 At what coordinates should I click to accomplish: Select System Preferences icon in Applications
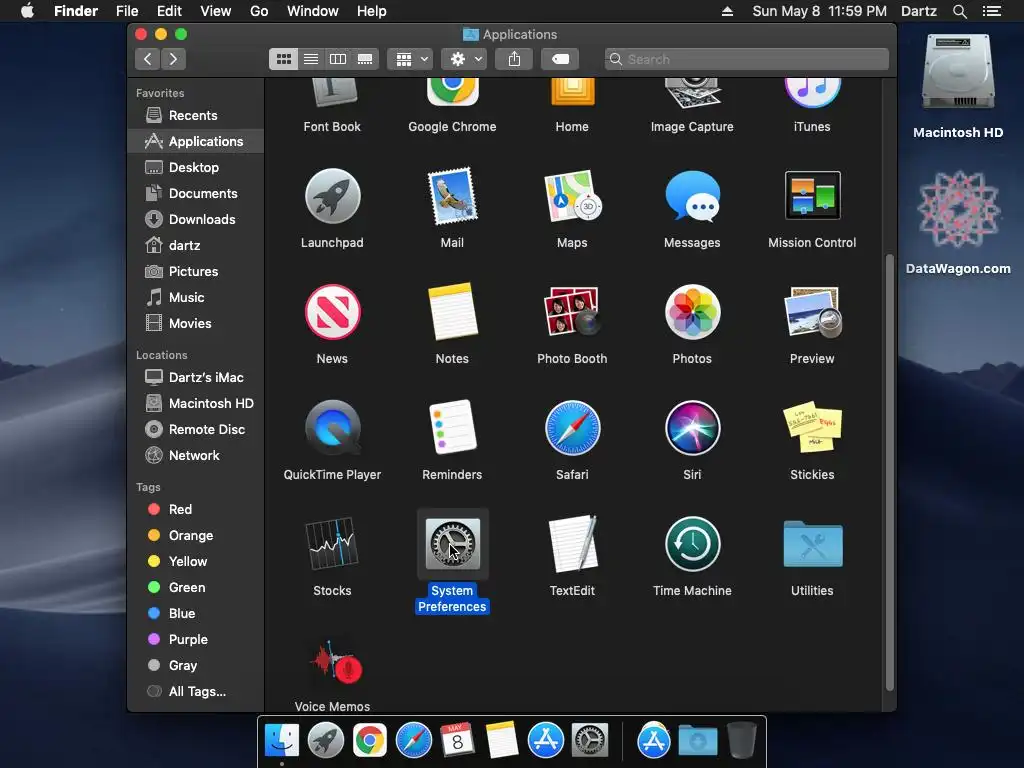(453, 543)
